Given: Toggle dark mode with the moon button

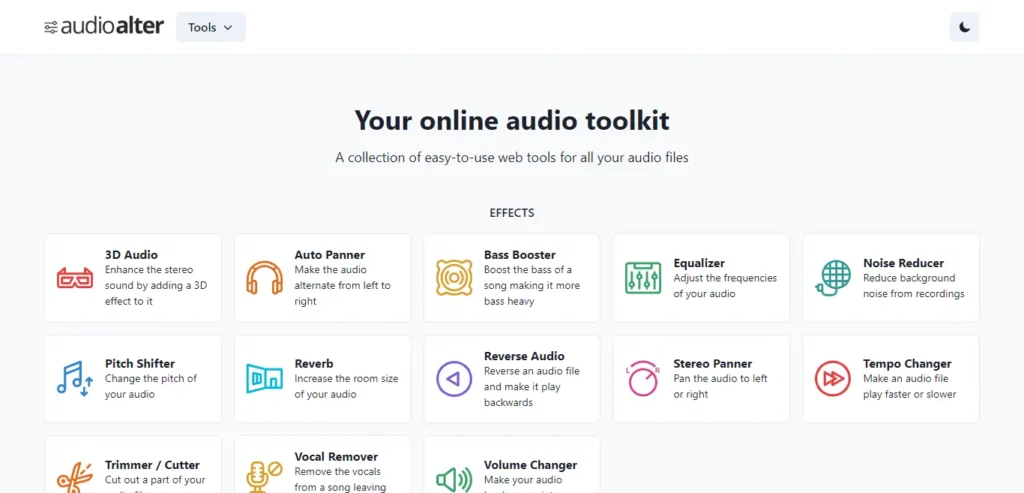Looking at the screenshot, I should [964, 27].
